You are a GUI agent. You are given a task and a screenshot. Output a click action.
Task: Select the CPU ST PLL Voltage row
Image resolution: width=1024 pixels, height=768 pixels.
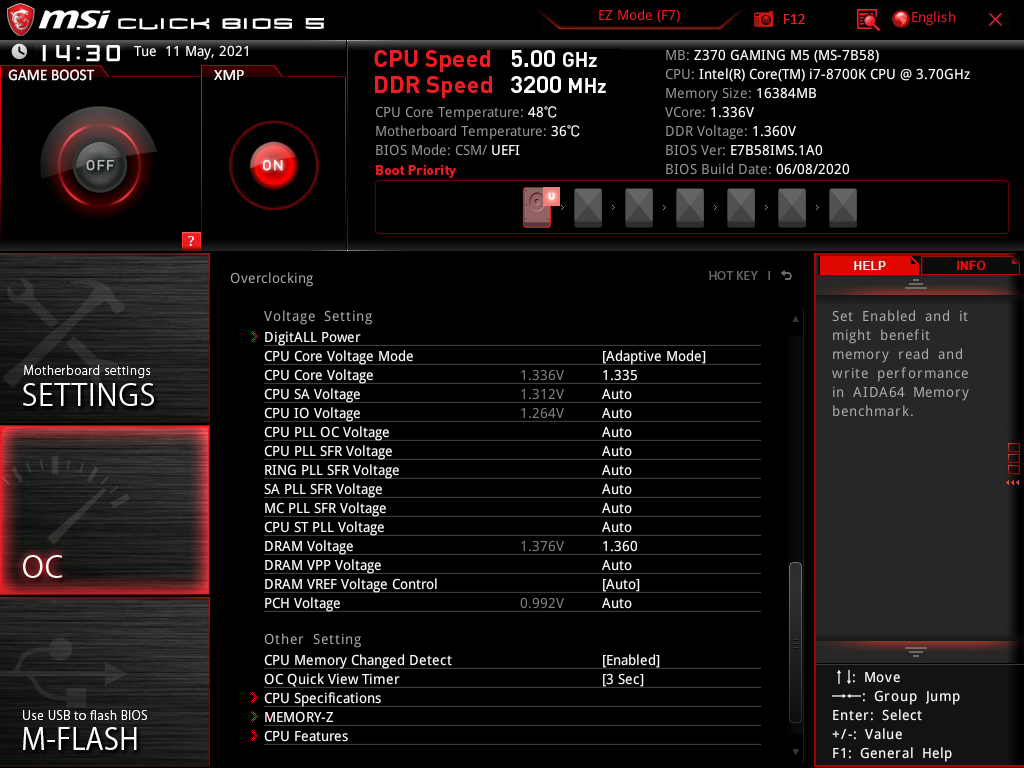[x=512, y=527]
